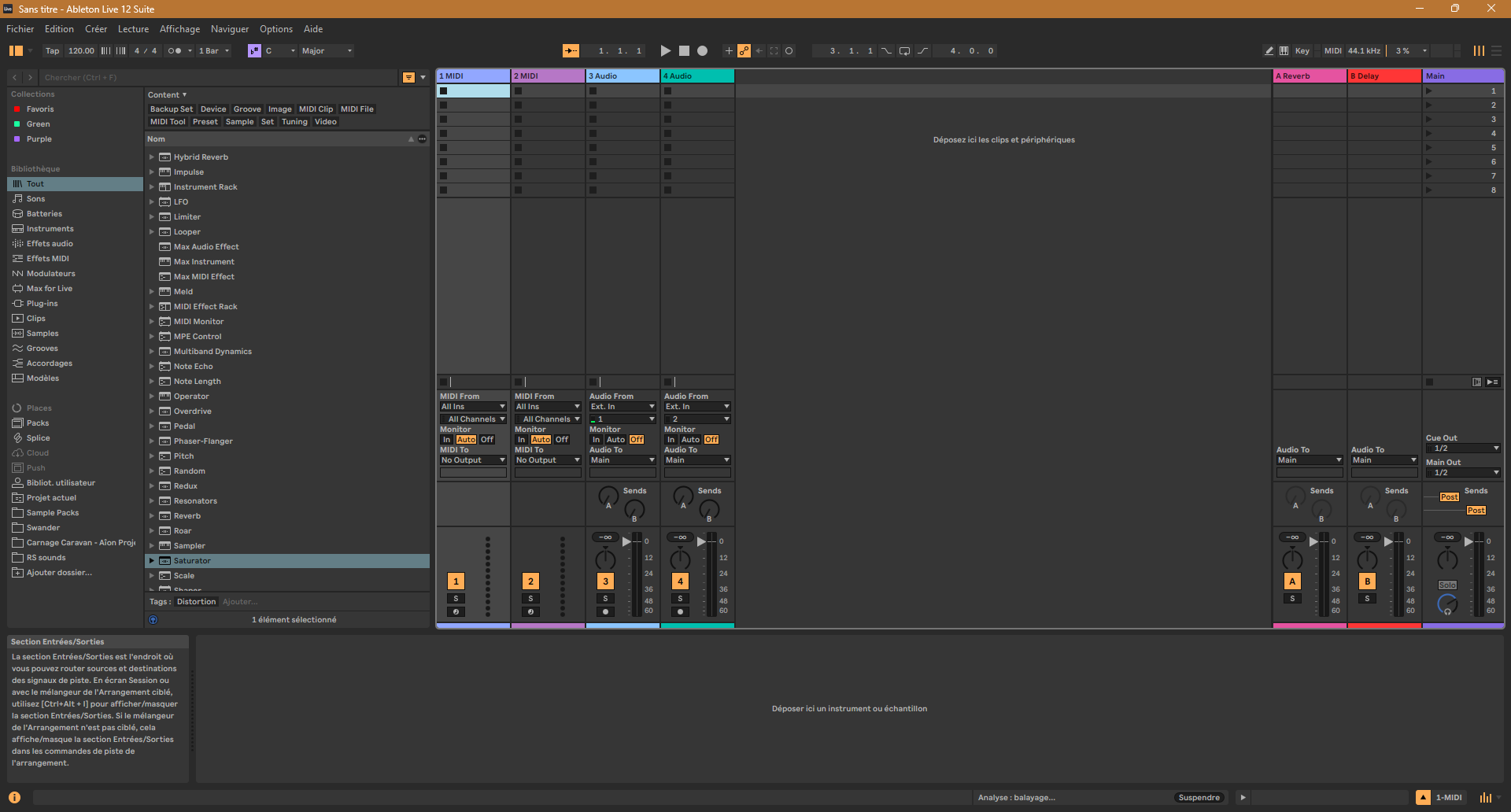The height and width of the screenshot is (812, 1511).
Task: Expand the Hybrid Reverb device
Action: 152,157
